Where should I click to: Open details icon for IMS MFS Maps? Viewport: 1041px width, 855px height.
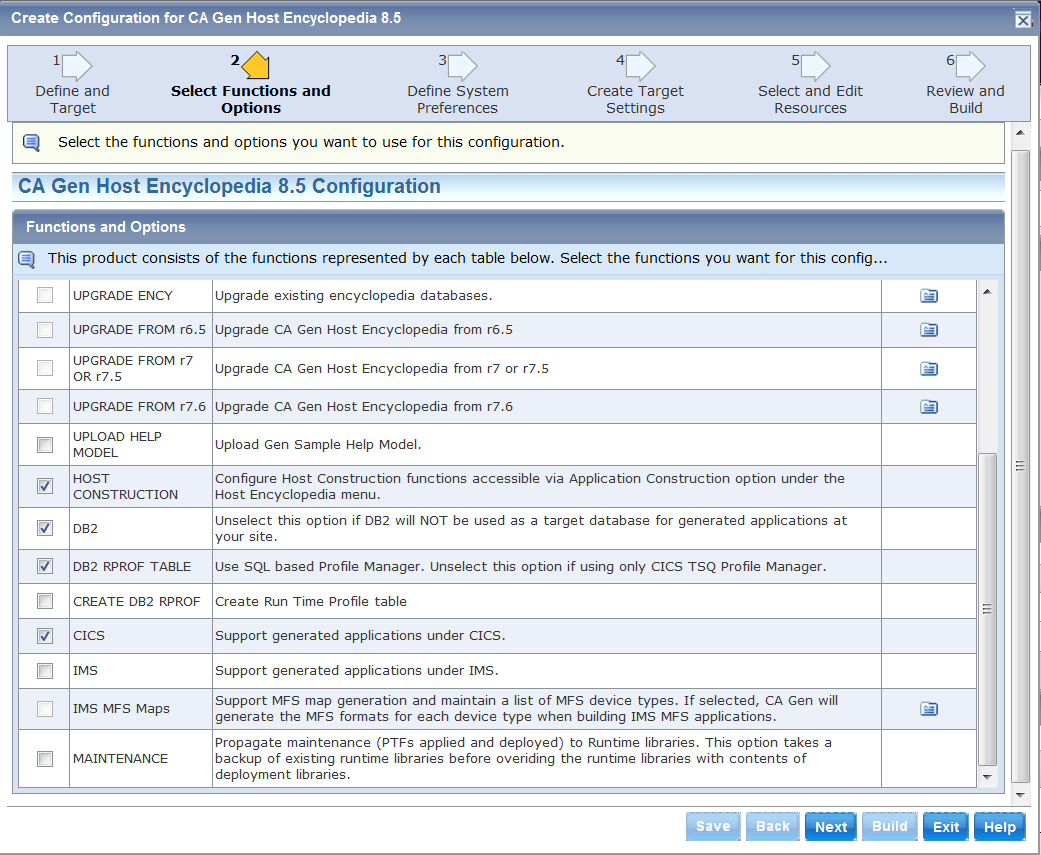click(x=929, y=709)
